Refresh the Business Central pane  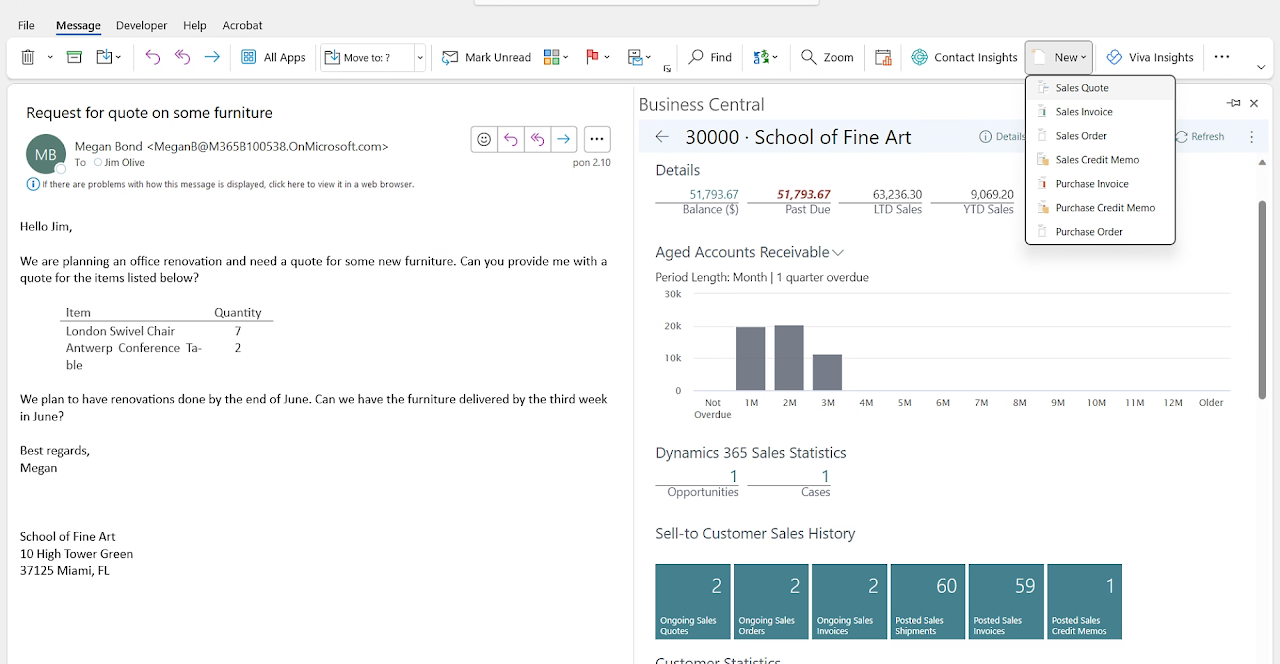coord(1200,137)
